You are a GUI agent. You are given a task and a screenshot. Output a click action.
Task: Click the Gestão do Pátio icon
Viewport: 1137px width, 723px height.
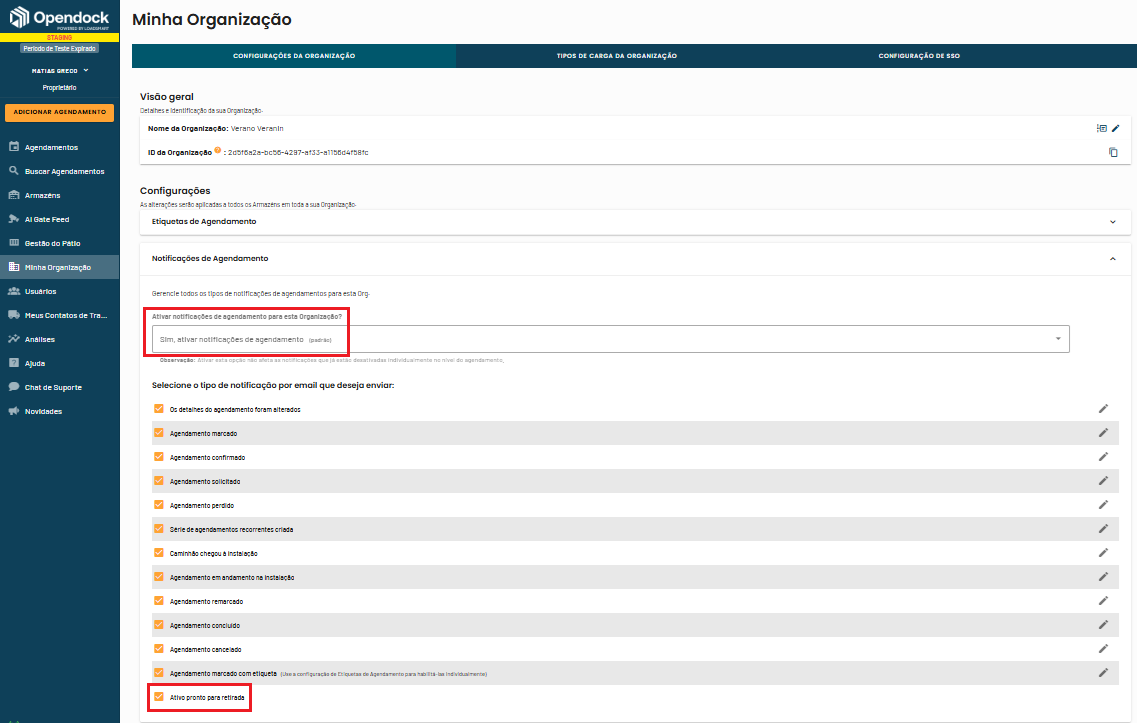[x=14, y=242]
